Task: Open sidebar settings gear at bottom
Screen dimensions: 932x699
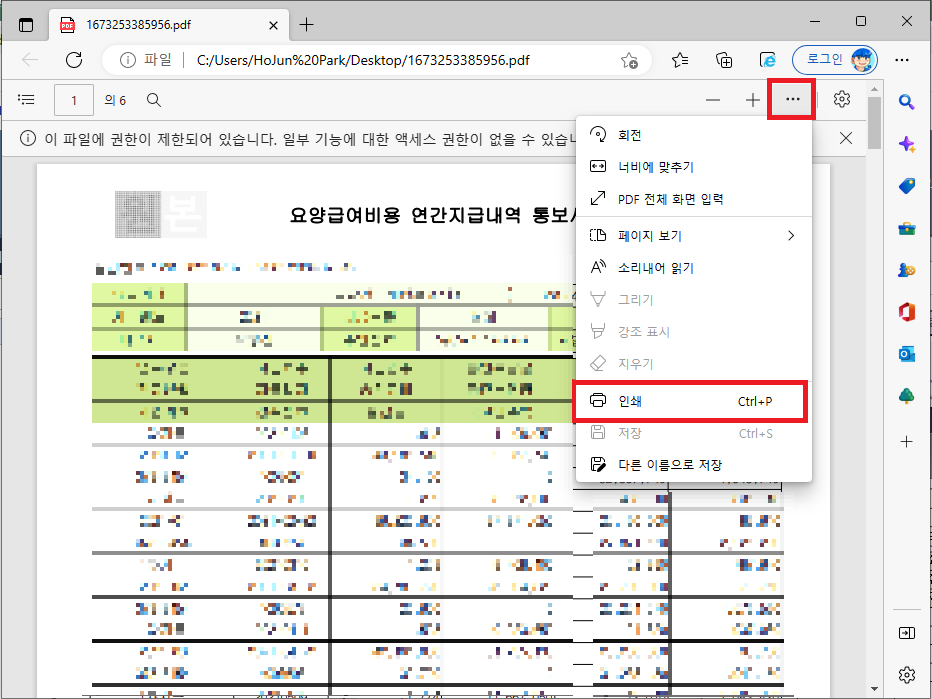Action: coord(906,675)
